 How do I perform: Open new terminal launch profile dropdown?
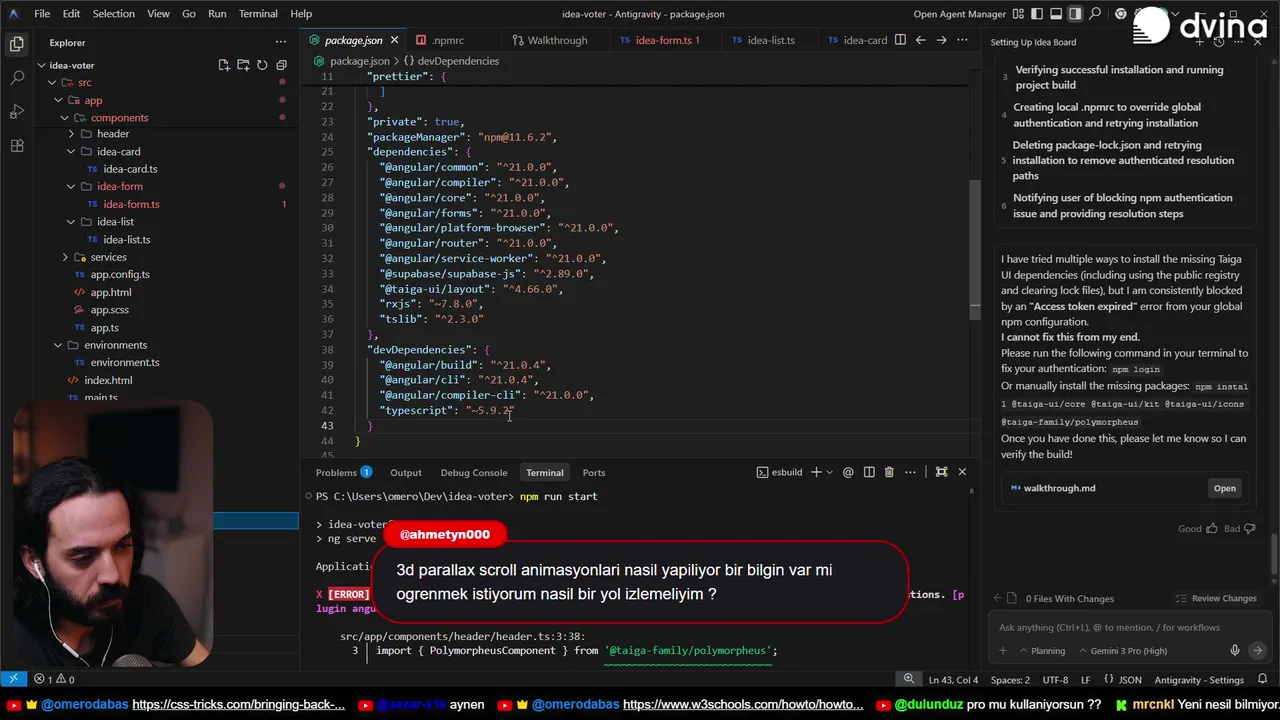tap(830, 472)
